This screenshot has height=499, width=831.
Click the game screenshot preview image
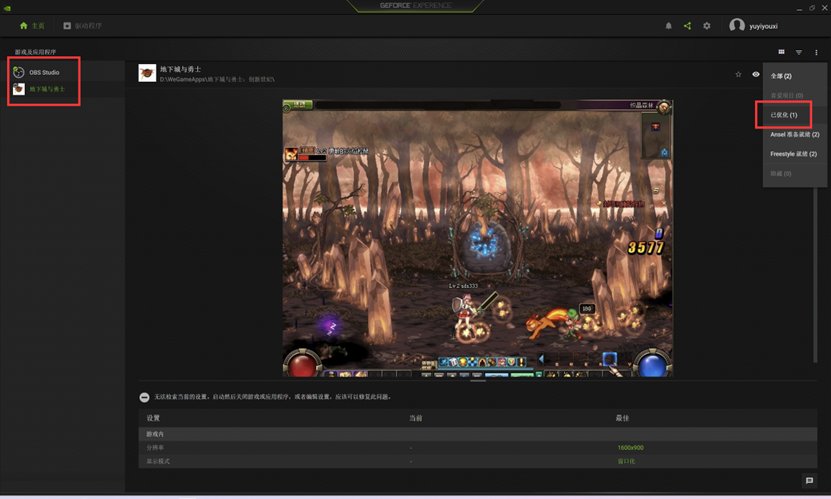click(477, 238)
